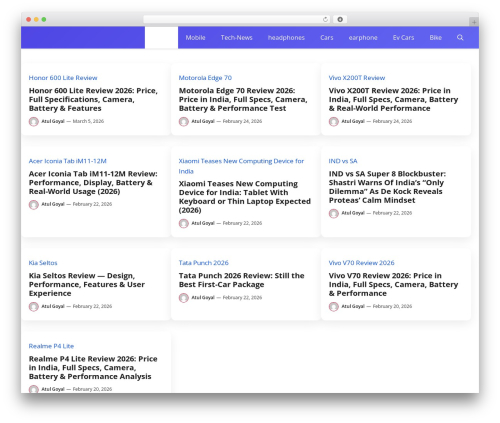Click author avatar on Tata Punch 2026 card
Screen dimensions: 500x423
184,298
